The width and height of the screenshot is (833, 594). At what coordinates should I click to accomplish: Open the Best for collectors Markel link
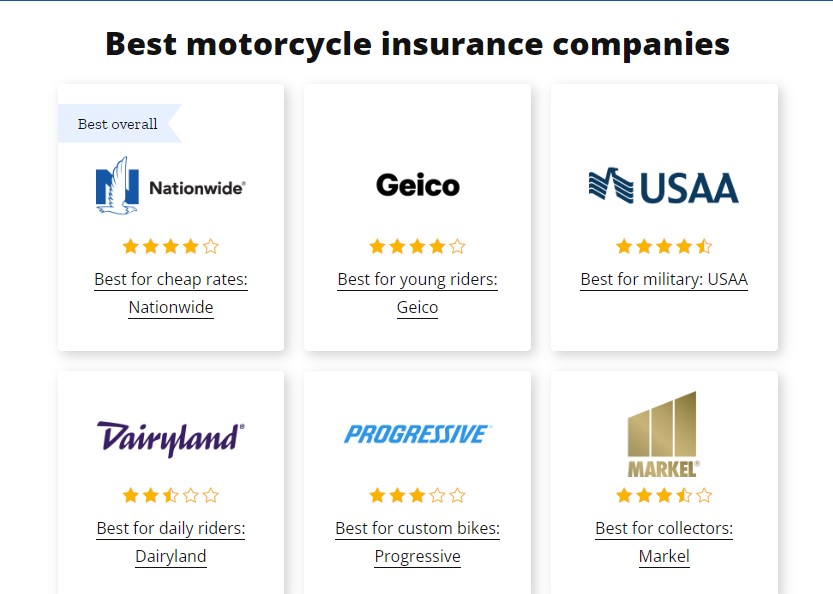[x=664, y=542]
